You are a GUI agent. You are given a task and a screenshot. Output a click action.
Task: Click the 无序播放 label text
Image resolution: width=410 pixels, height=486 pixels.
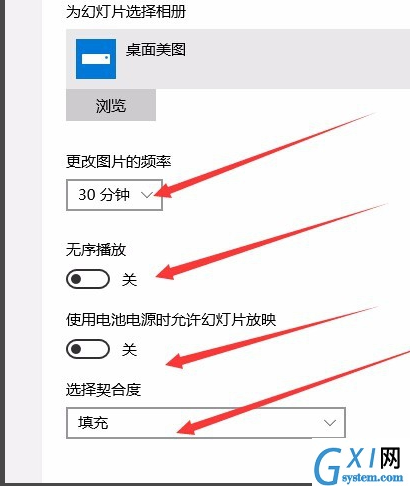[96, 250]
